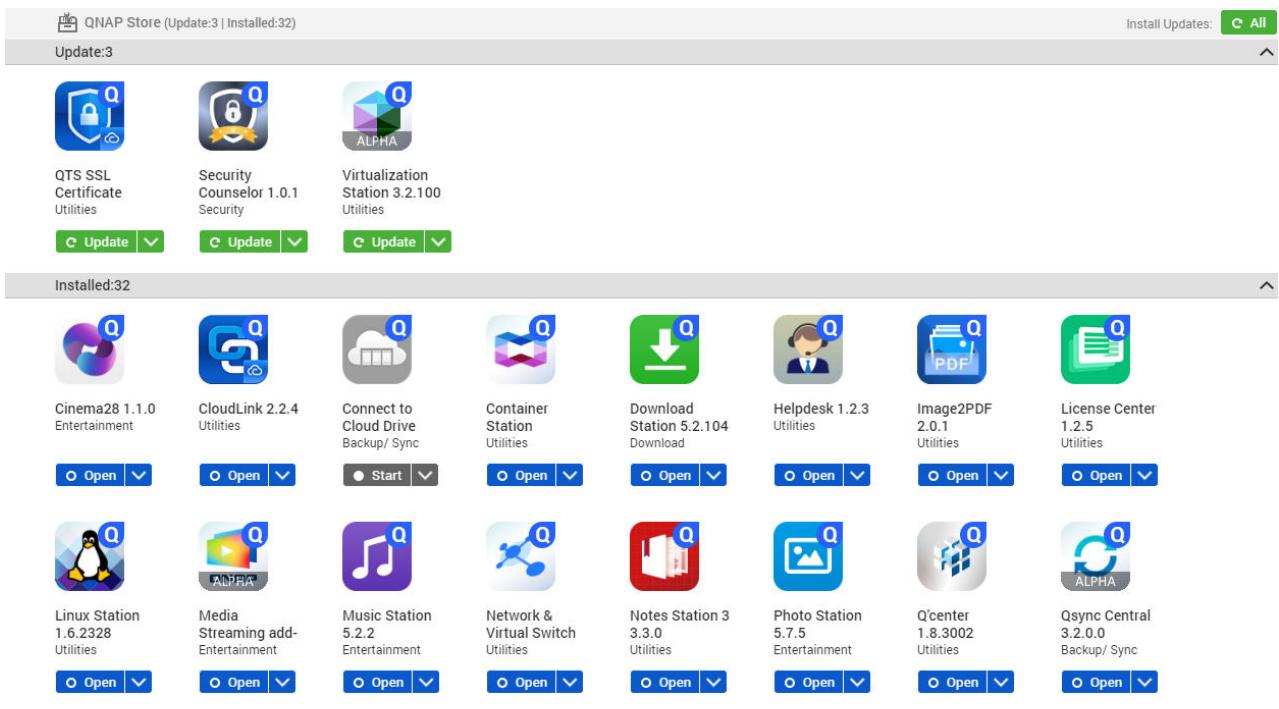Click the 'Q'center 1.8.3002' name text
The height and width of the screenshot is (709, 1279).
point(943,624)
